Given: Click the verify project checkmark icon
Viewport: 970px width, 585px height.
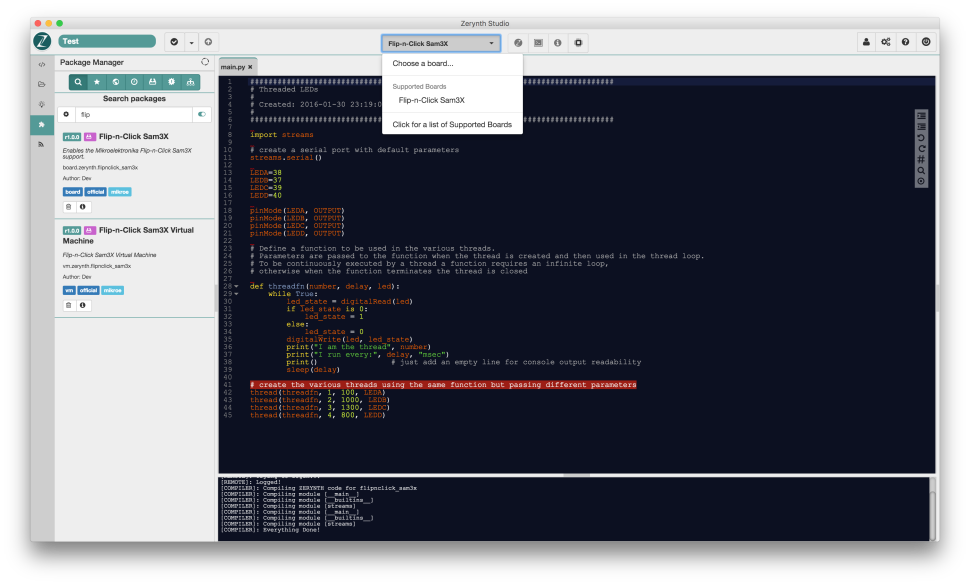Looking at the screenshot, I should (174, 42).
